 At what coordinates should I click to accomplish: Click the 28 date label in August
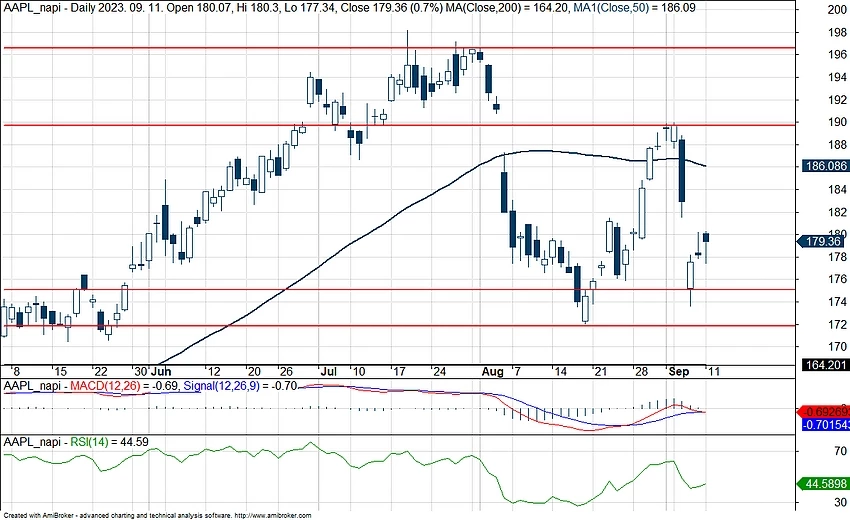coord(641,371)
